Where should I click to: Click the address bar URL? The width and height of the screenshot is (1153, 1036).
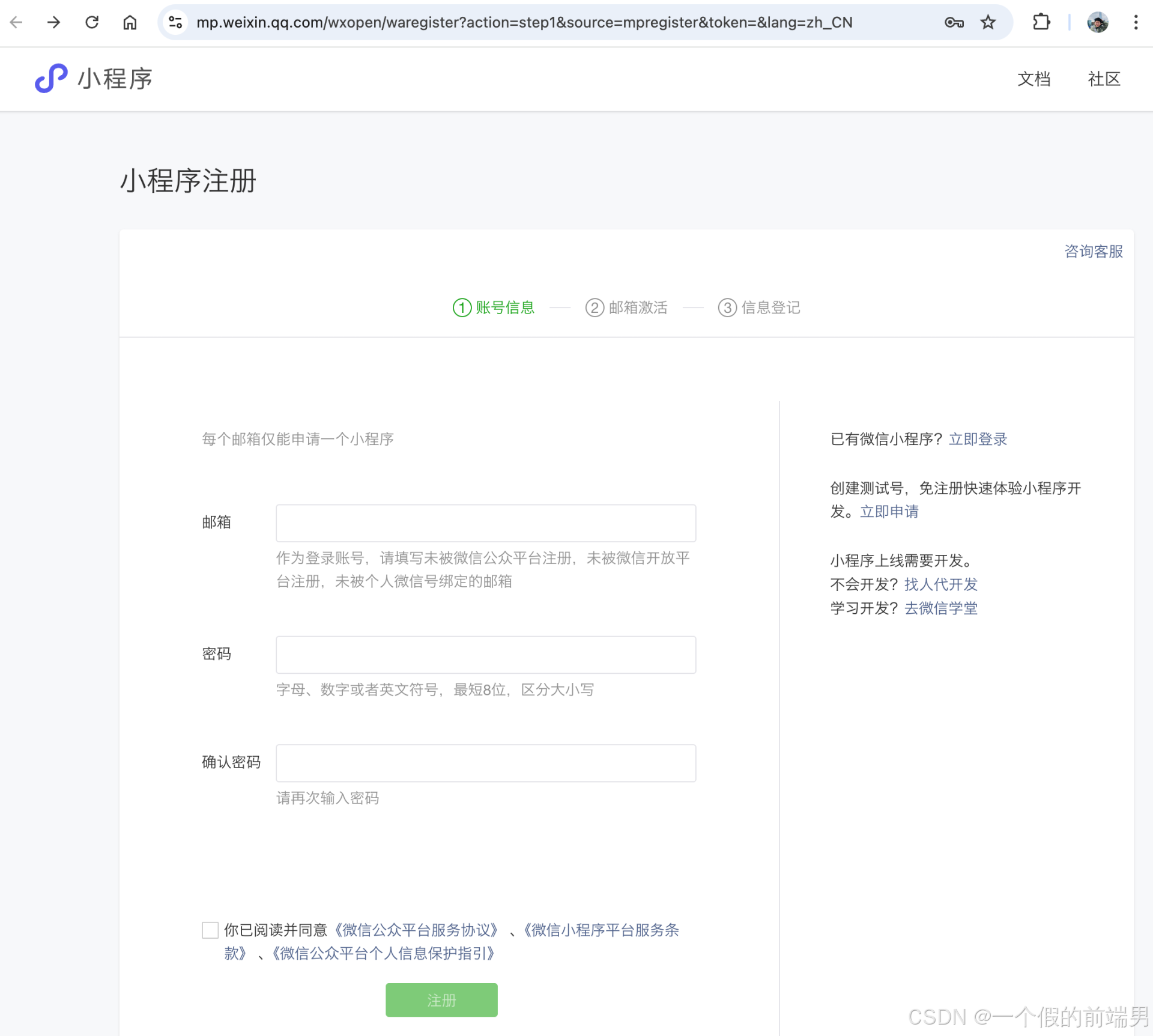(x=524, y=22)
